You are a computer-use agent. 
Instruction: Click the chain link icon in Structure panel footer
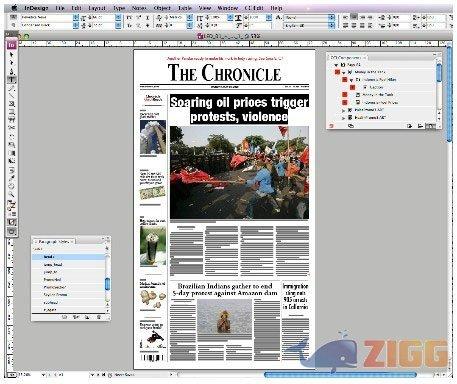pos(351,126)
